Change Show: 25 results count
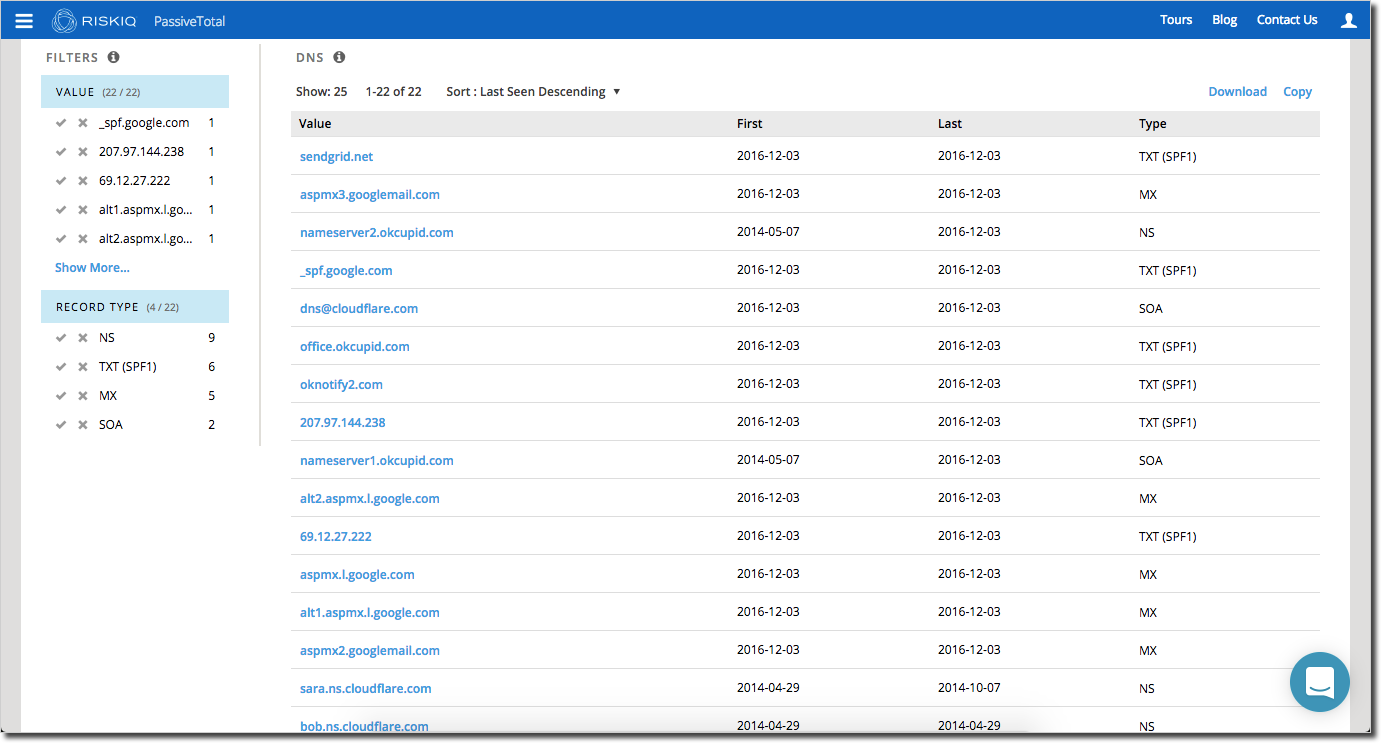The height and width of the screenshot is (743, 1381). pyautogui.click(x=321, y=92)
